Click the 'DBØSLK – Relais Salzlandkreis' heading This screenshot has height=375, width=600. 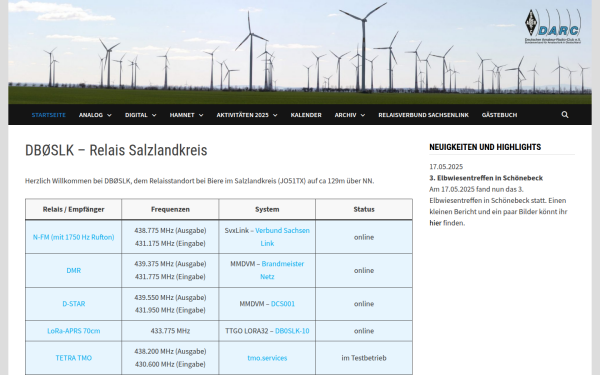pyautogui.click(x=116, y=150)
